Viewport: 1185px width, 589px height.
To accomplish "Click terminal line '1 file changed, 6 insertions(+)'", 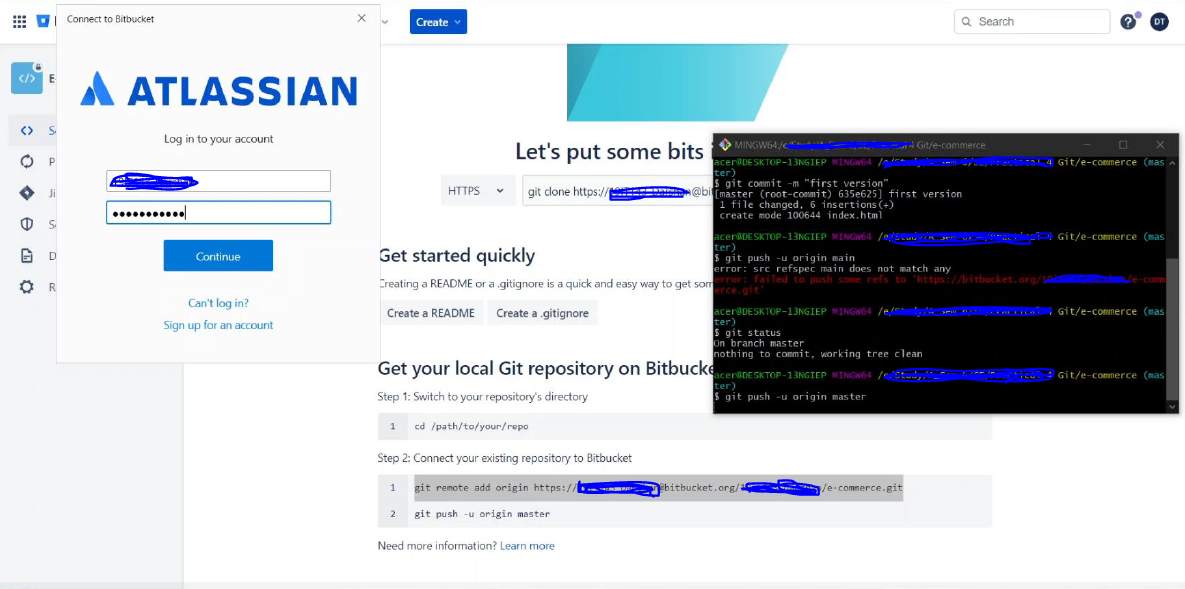I will pos(807,205).
